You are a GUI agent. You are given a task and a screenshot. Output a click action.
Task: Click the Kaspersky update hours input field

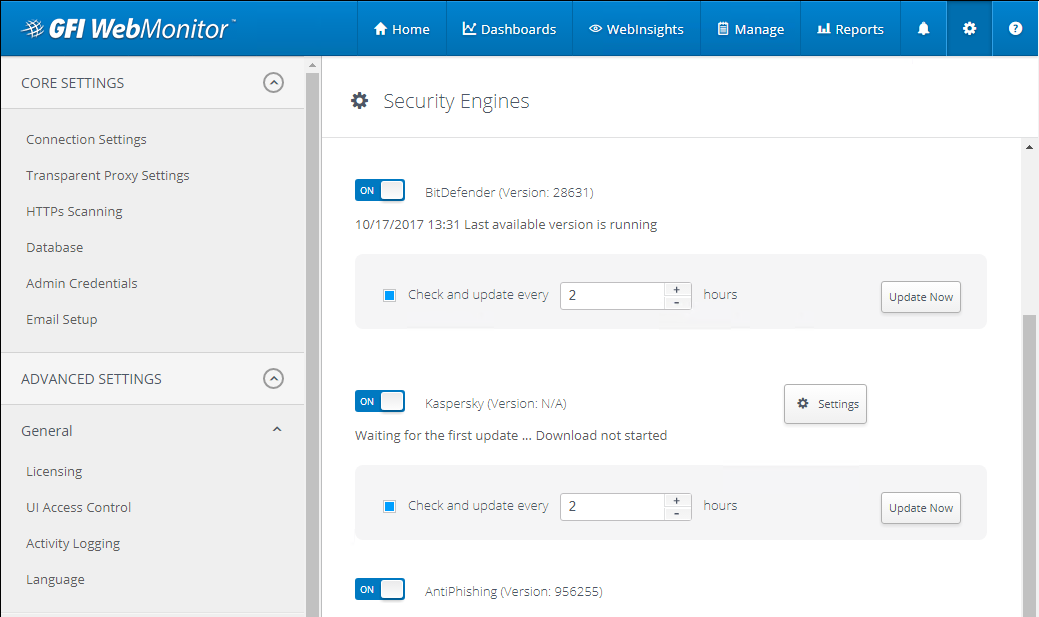coord(612,506)
